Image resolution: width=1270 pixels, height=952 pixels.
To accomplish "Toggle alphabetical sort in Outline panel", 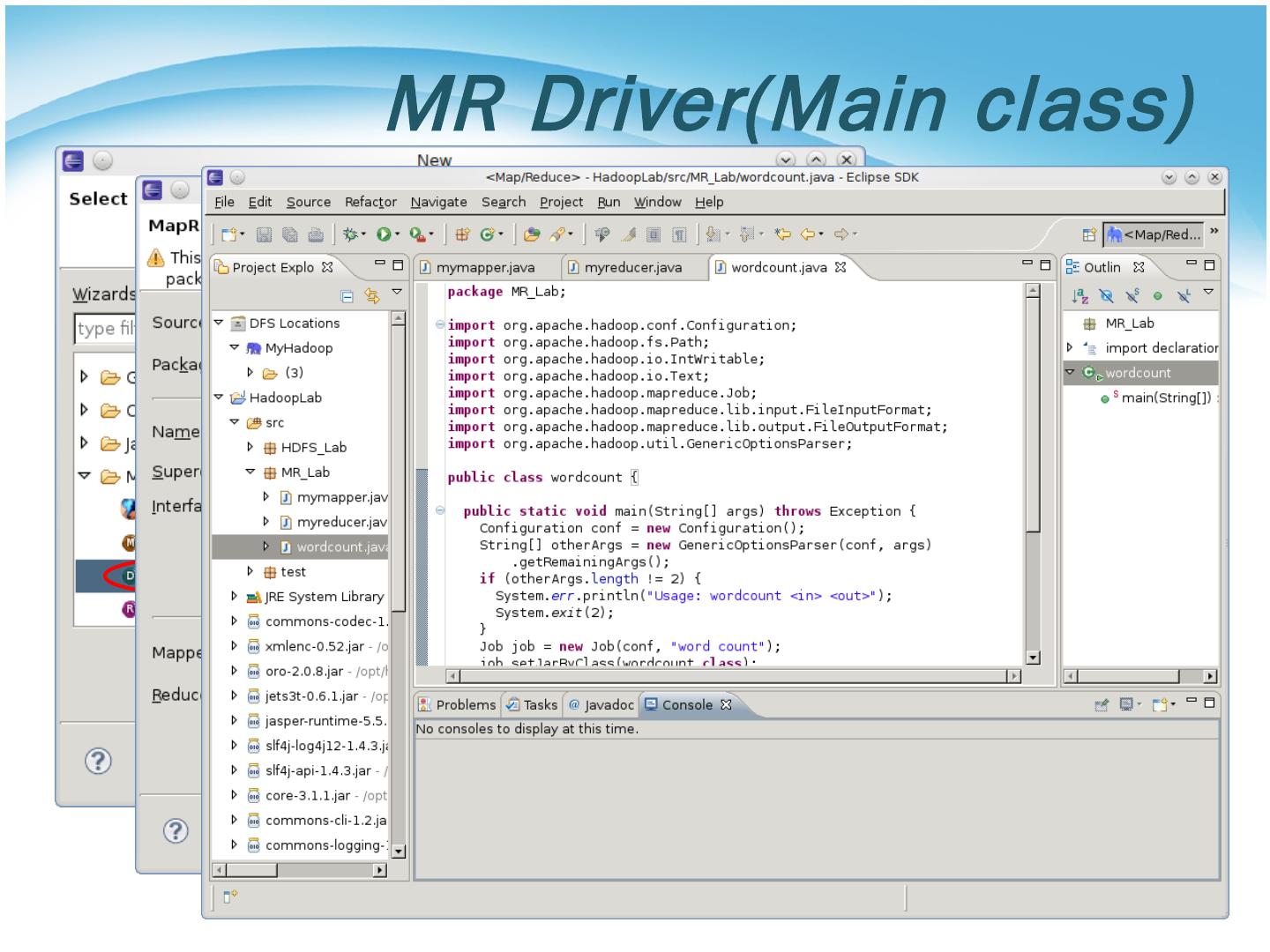I will pos(1079,296).
